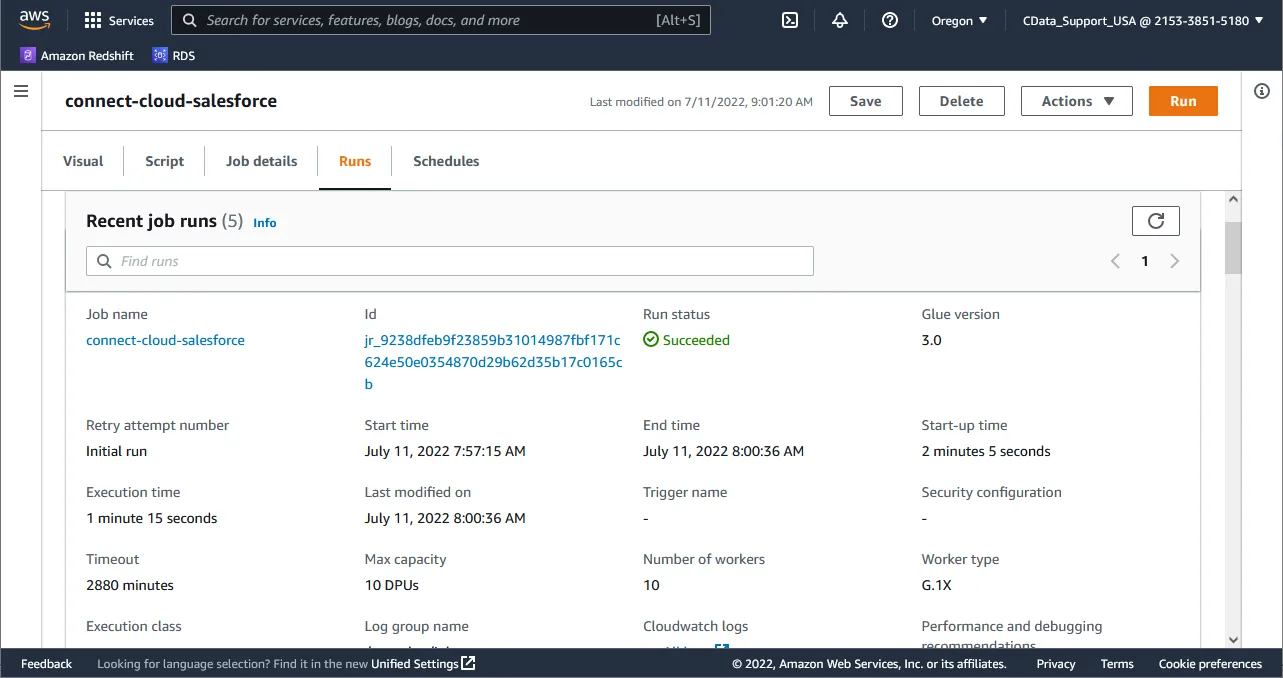Refresh the recent job runs list
The height and width of the screenshot is (678, 1283).
click(1155, 221)
